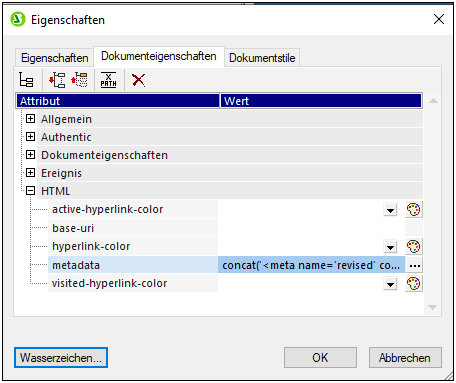This screenshot has height=383, width=456.
Task: Click the Authentic group label
Action: point(66,137)
